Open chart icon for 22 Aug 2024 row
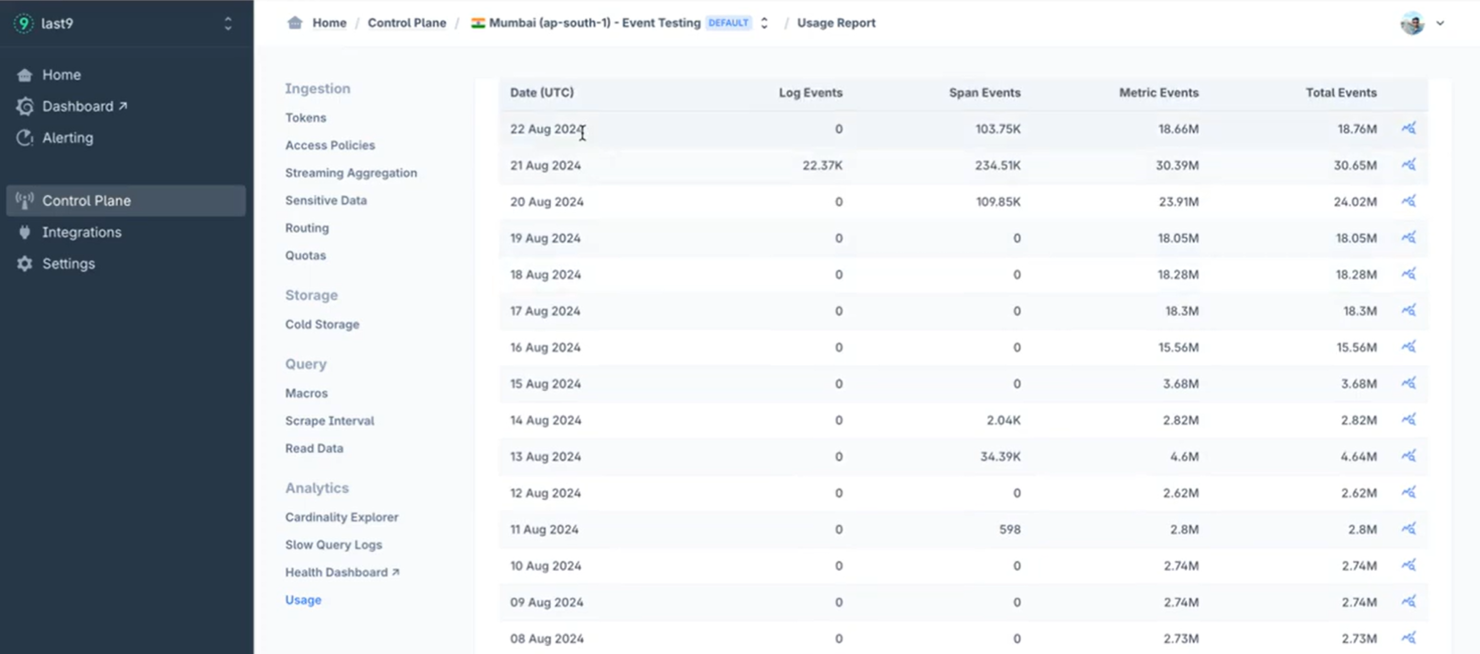 click(1408, 128)
